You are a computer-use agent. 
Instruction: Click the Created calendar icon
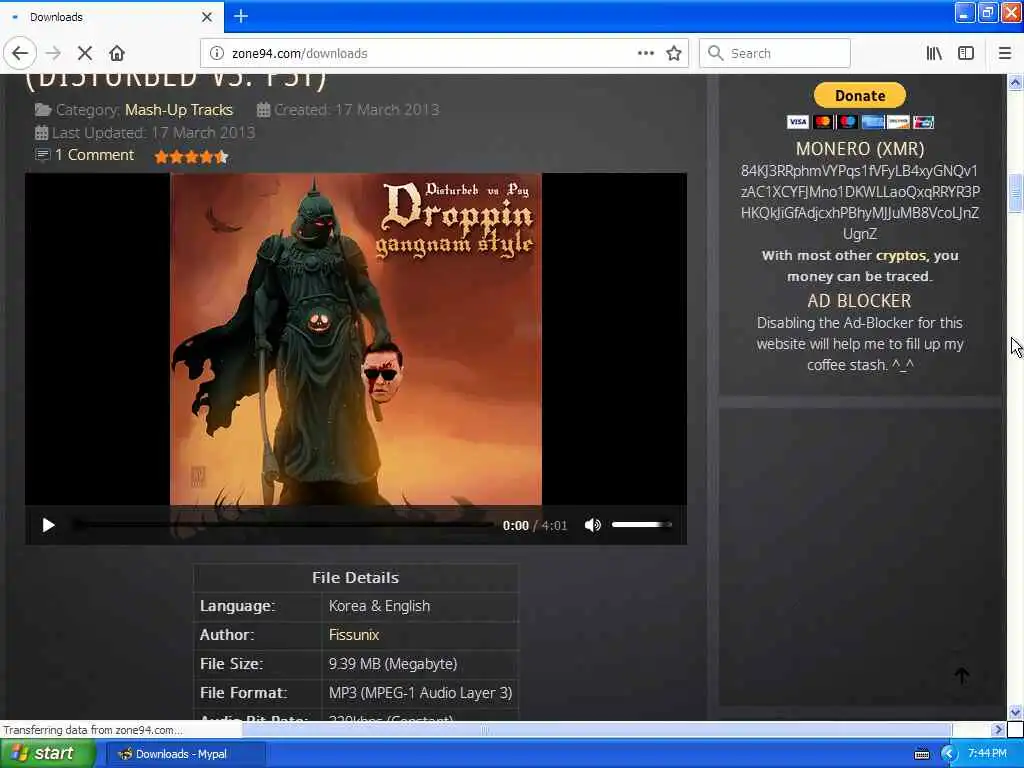point(263,110)
